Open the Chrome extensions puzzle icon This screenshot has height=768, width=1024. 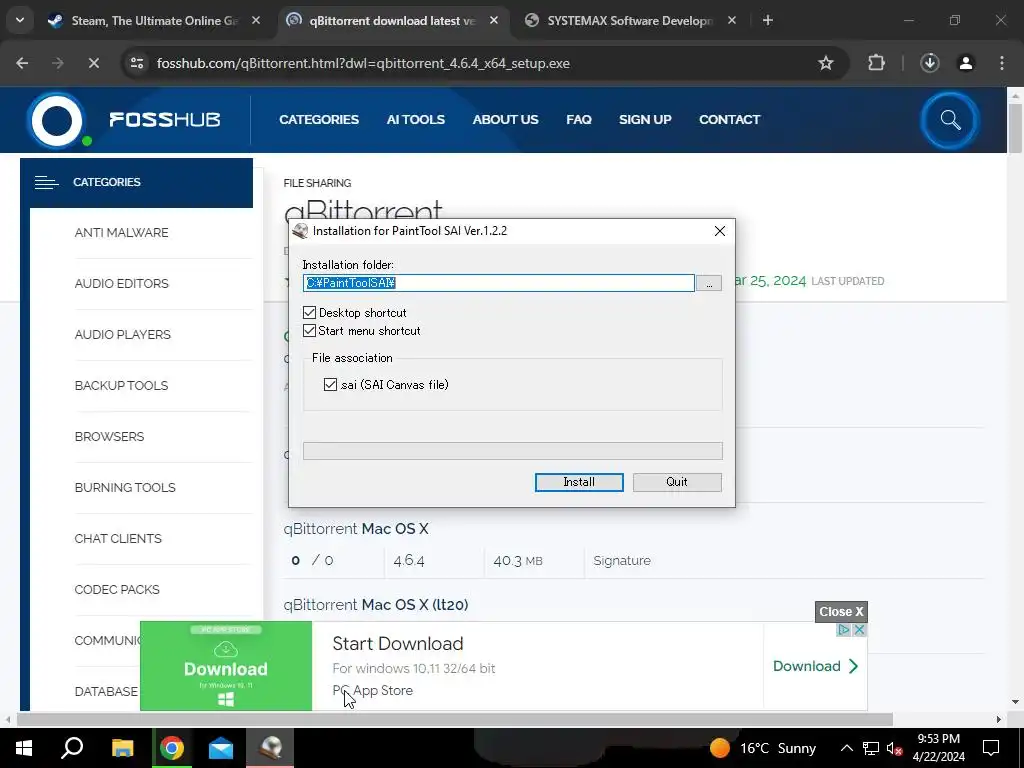tap(876, 63)
